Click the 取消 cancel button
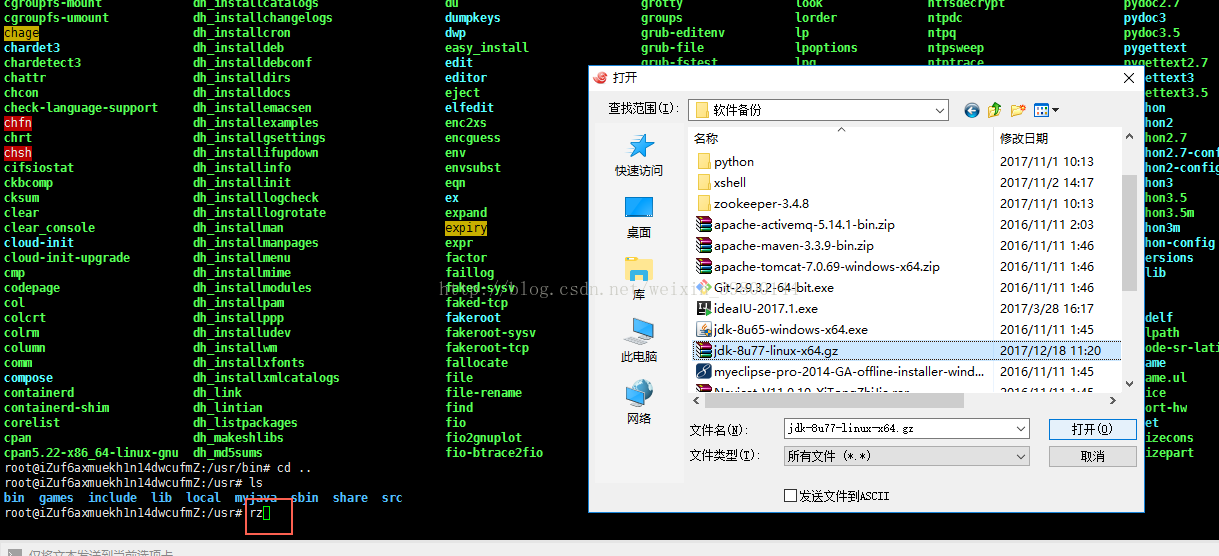Image resolution: width=1219 pixels, height=556 pixels. tap(1092, 456)
